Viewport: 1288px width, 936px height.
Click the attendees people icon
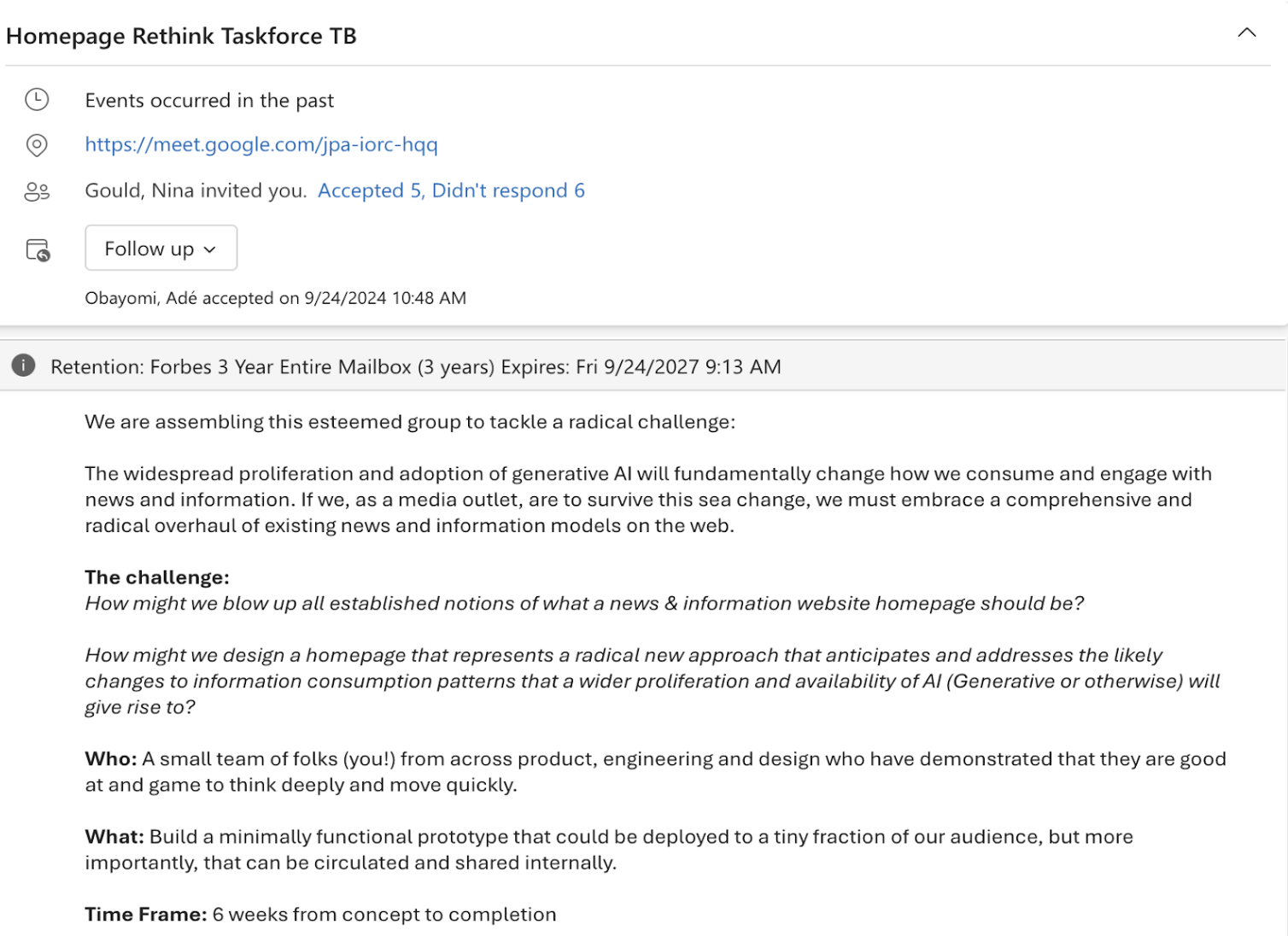coord(37,191)
